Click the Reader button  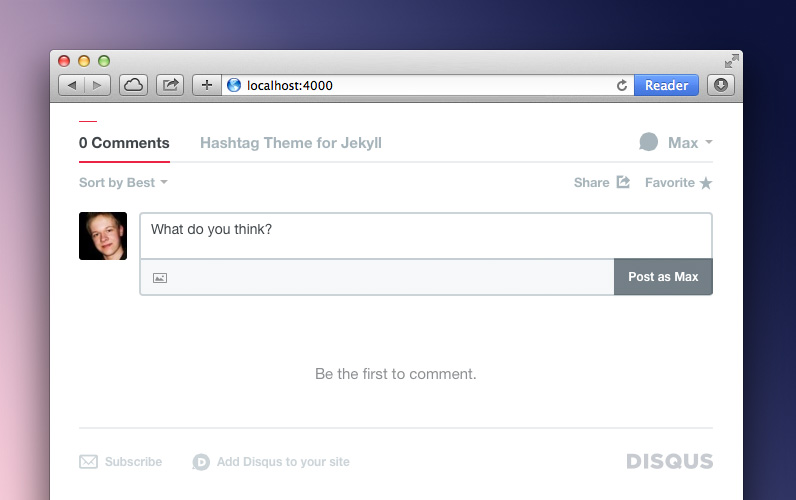tap(666, 85)
